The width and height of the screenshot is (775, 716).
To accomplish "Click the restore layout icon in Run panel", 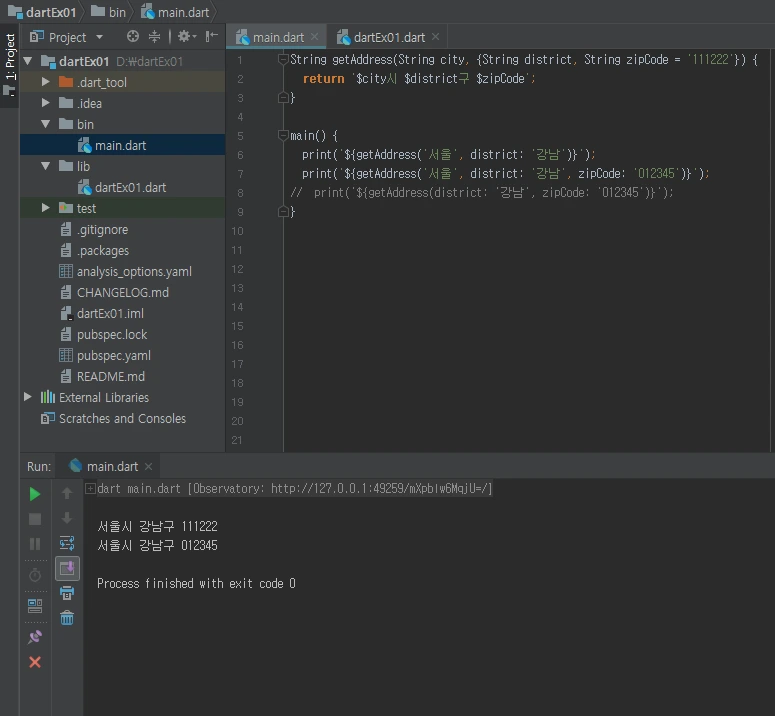I will point(35,606).
